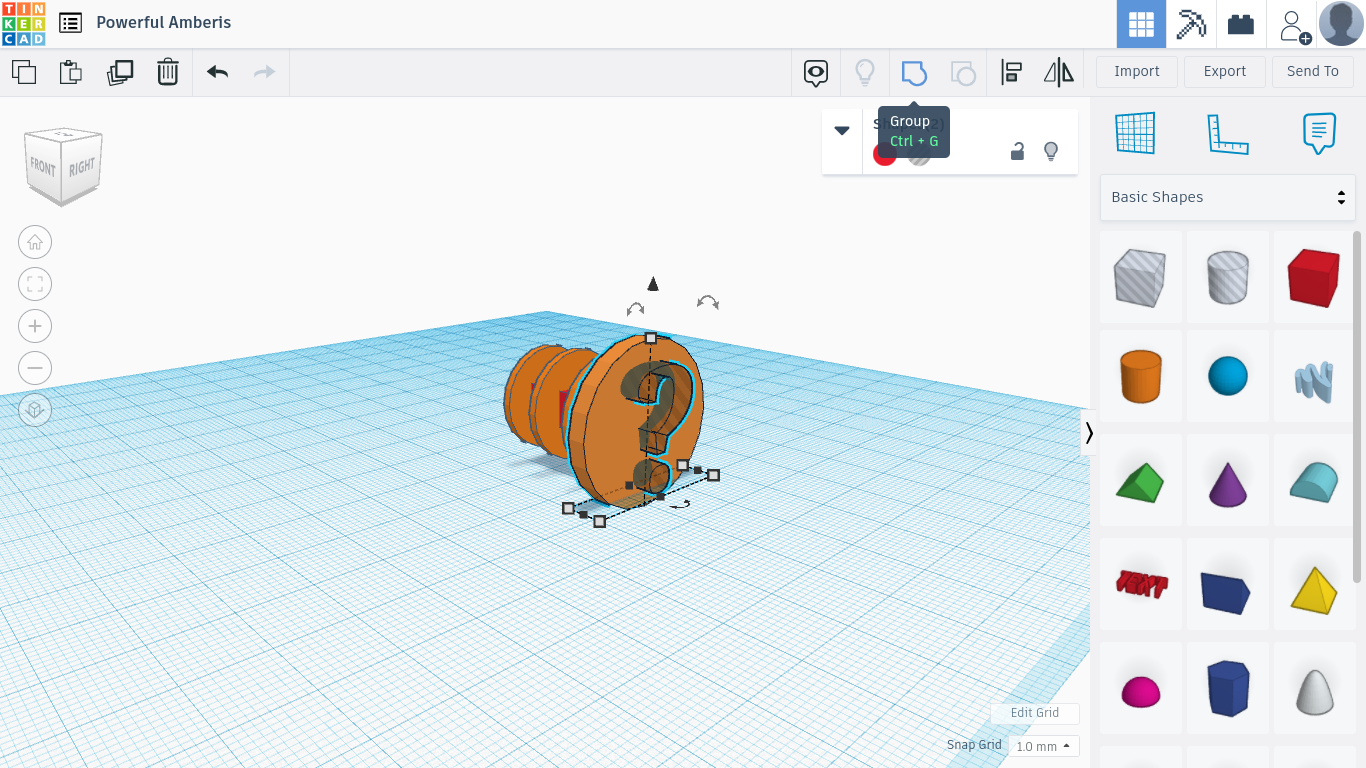Switch to 3D design grid view
The height and width of the screenshot is (768, 1366).
tap(1141, 24)
